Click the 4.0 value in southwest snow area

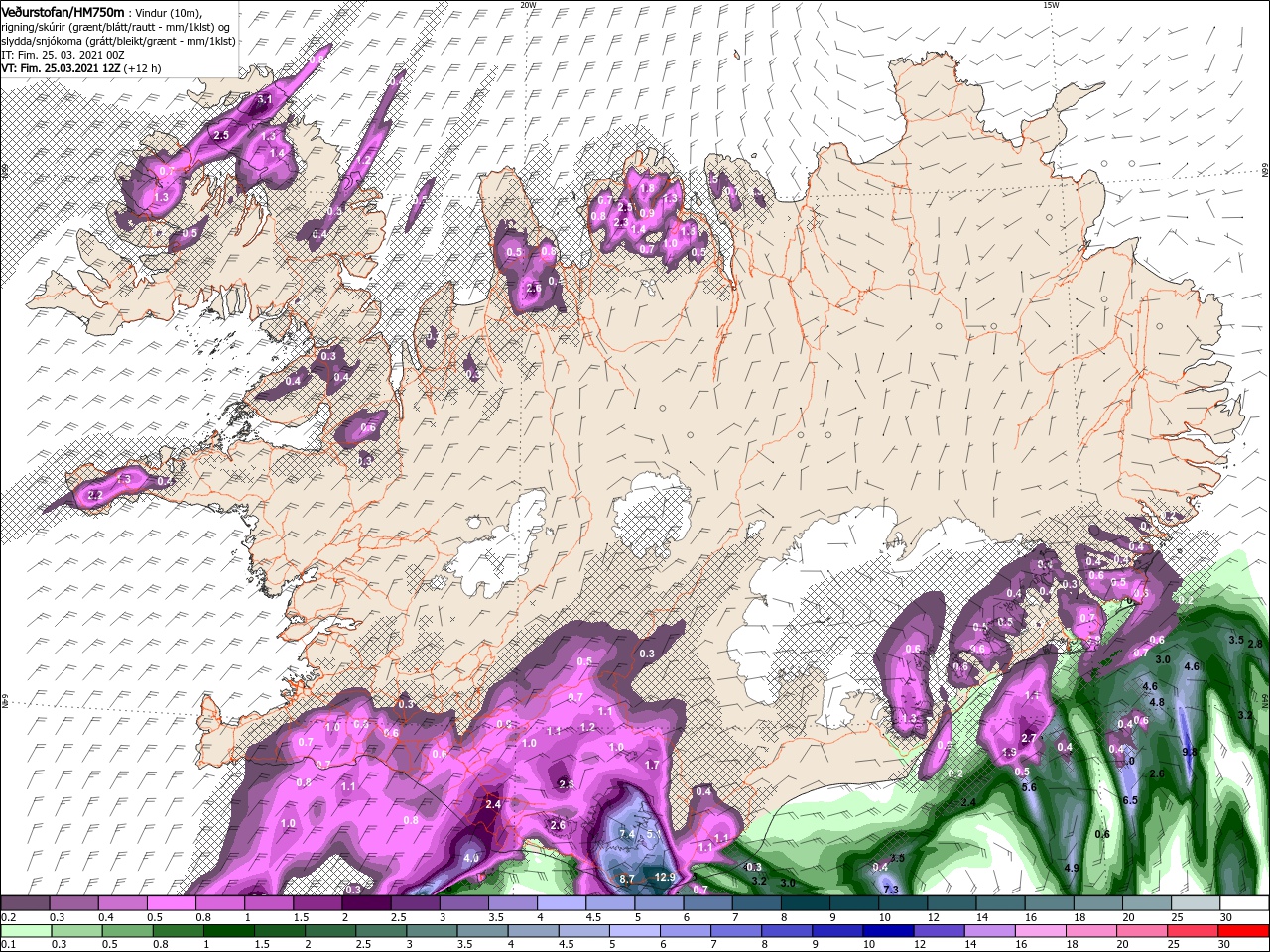[x=471, y=857]
